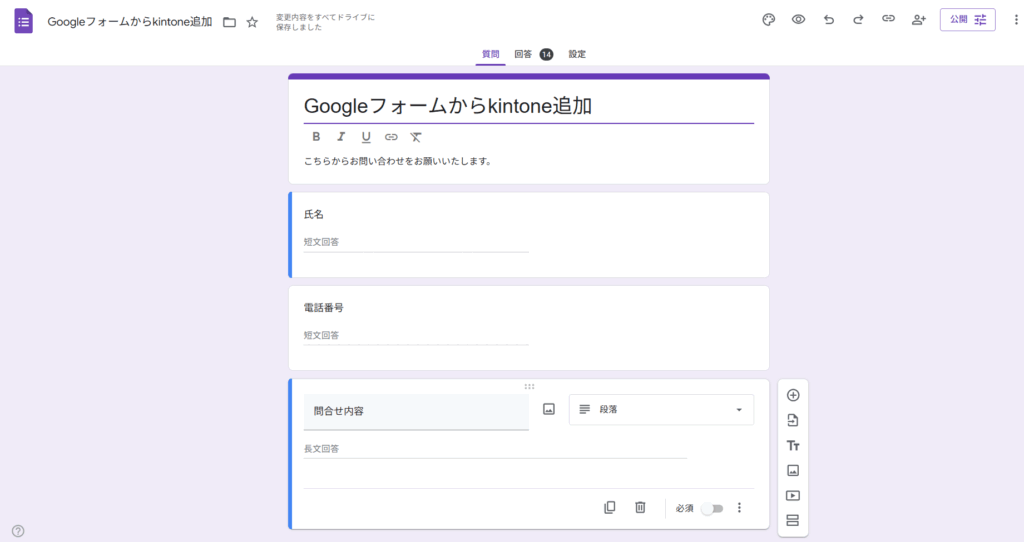Click 短文回答 placeholder under 氏名

[321, 242]
